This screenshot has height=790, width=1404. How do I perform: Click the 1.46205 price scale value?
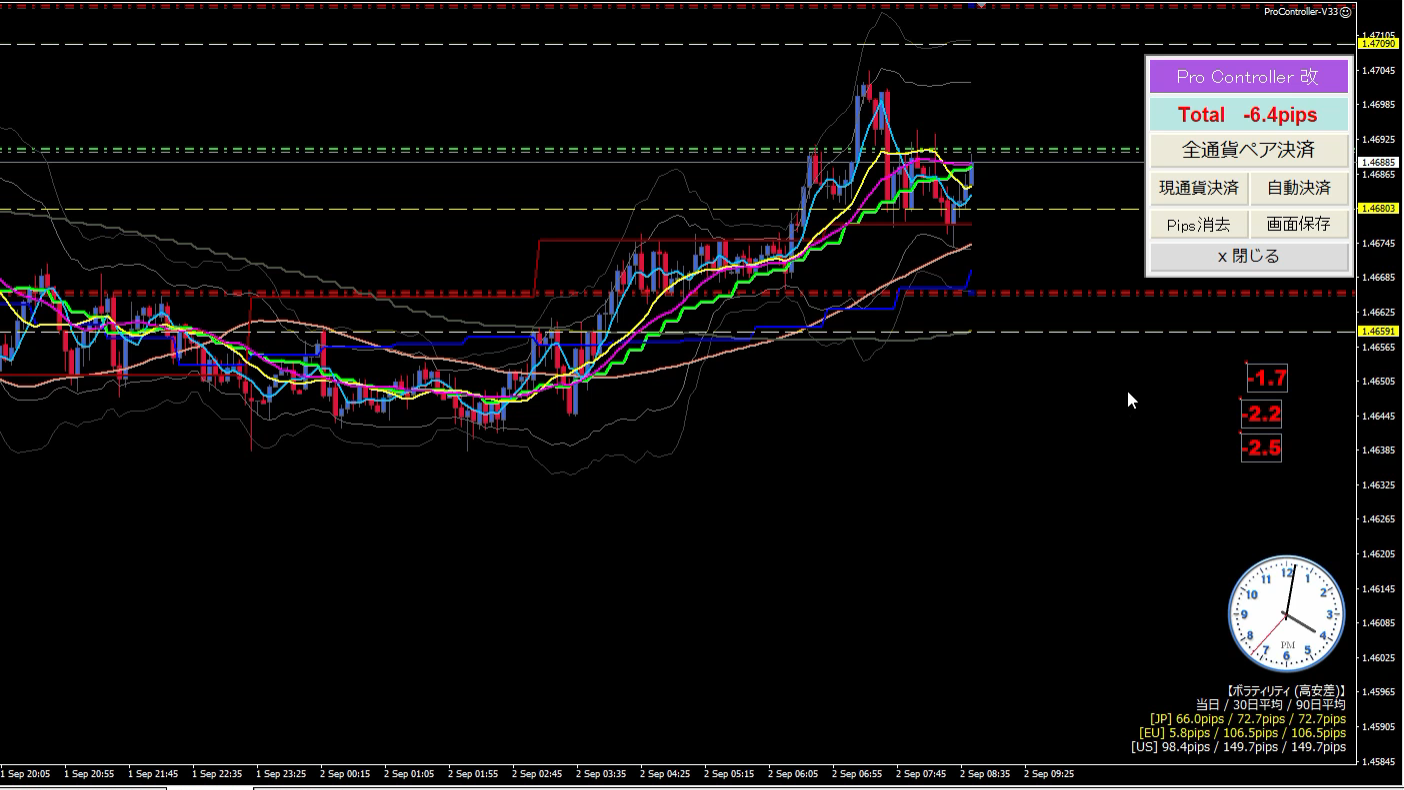(1379, 554)
